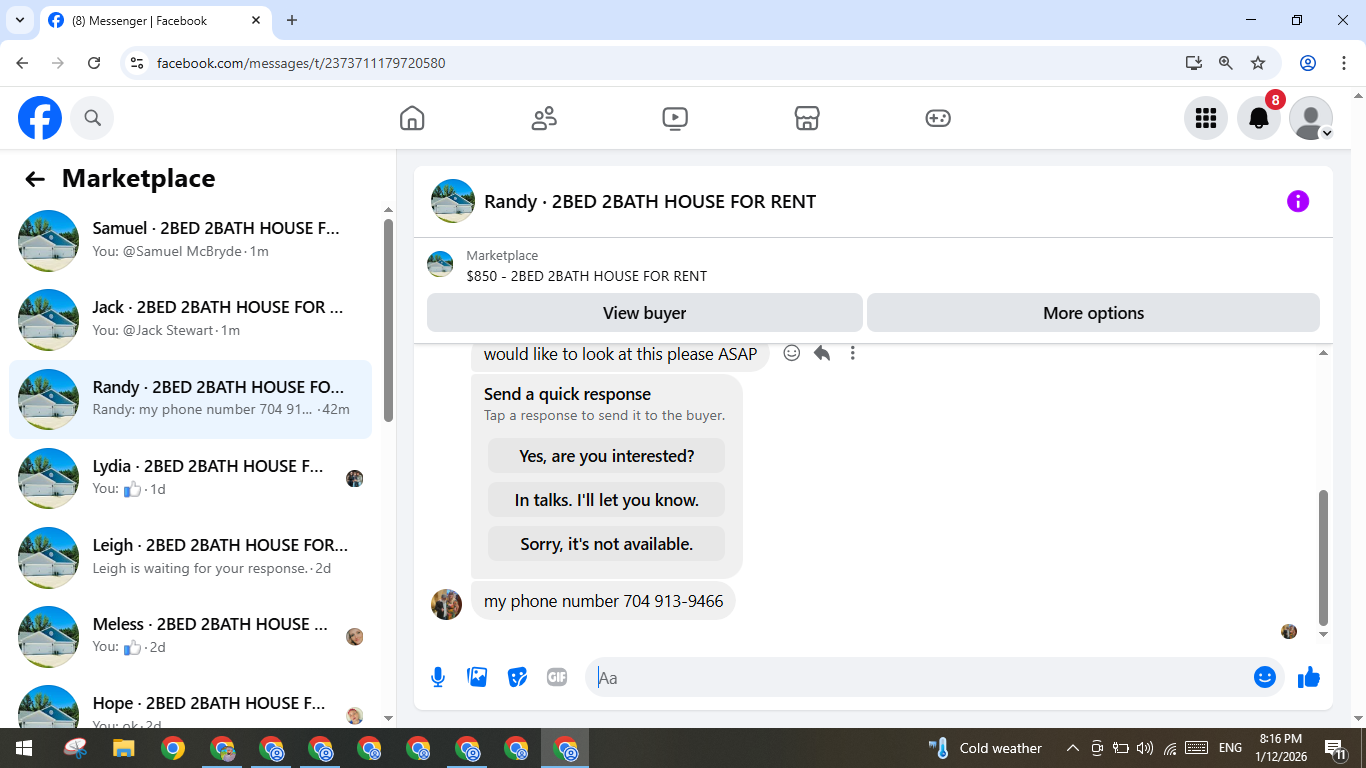The image size is (1366, 768).
Task: Open account menu via profile avatar
Action: coord(1311,118)
